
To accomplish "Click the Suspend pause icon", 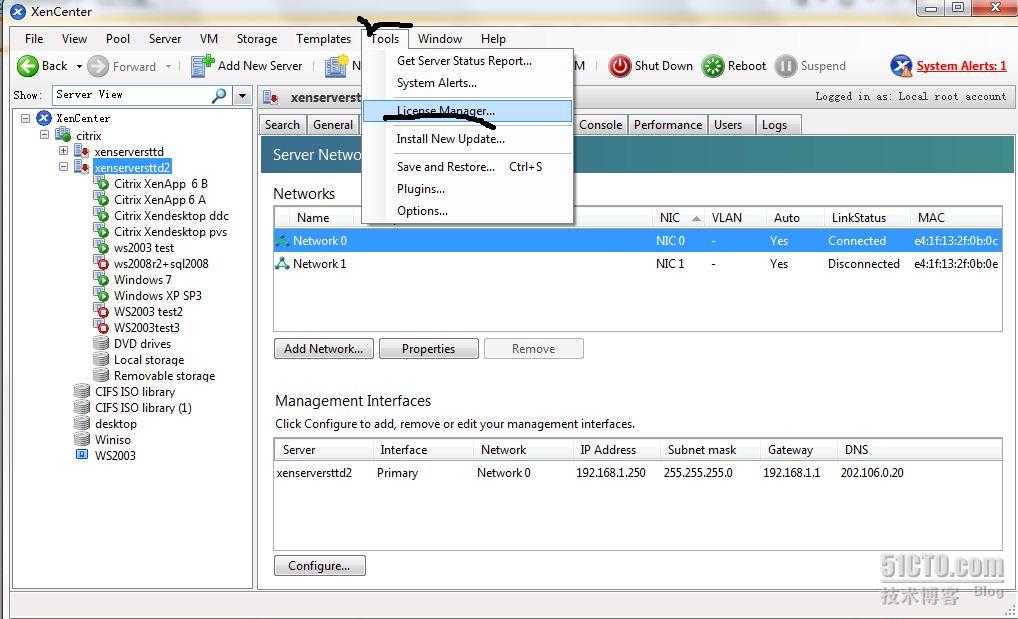I will 786,66.
